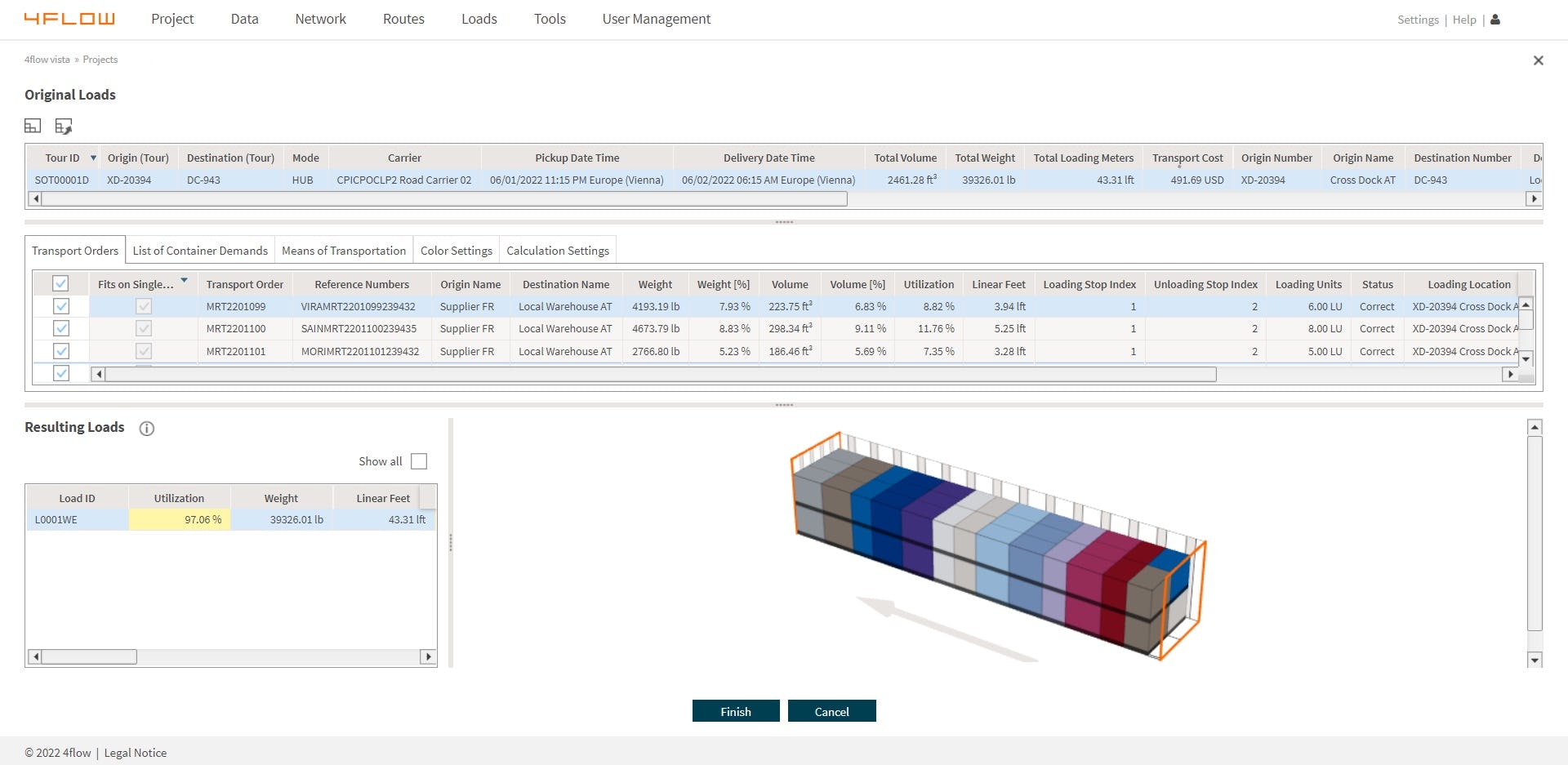The height and width of the screenshot is (765, 1568).
Task: Open the Legal Notice link
Action: (x=135, y=752)
